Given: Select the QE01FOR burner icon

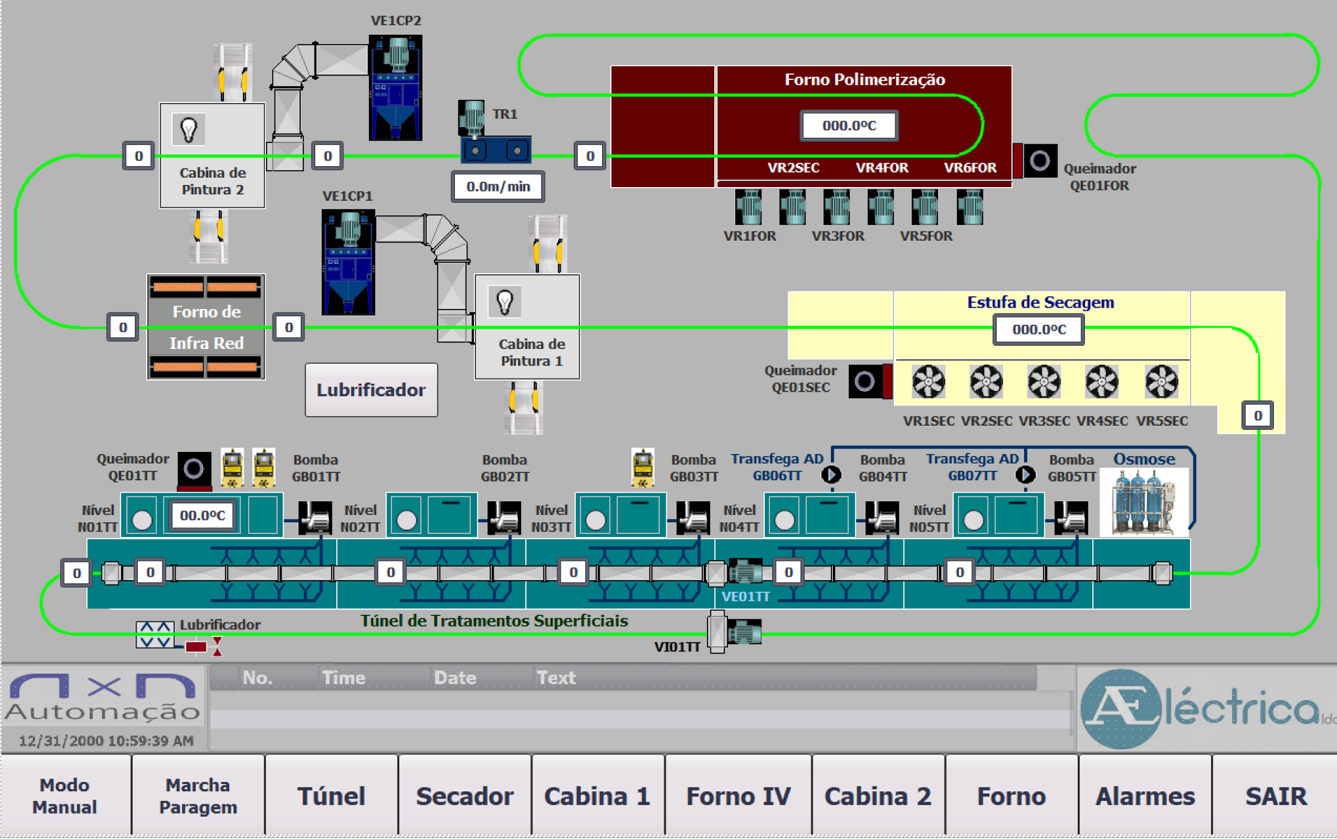Looking at the screenshot, I should tap(1039, 160).
